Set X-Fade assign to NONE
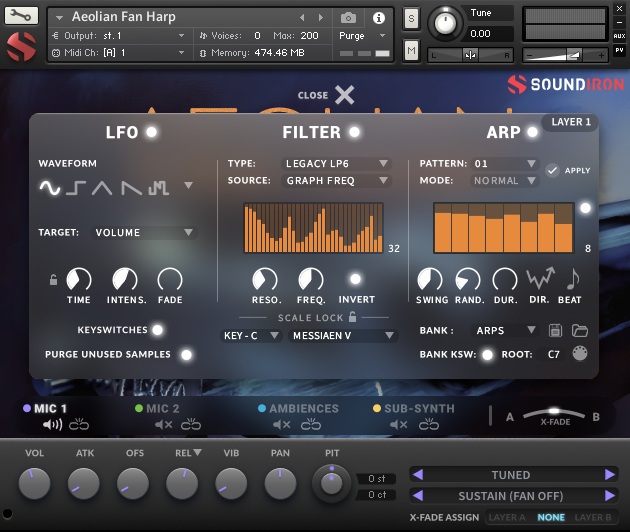630x532 pixels. click(551, 517)
